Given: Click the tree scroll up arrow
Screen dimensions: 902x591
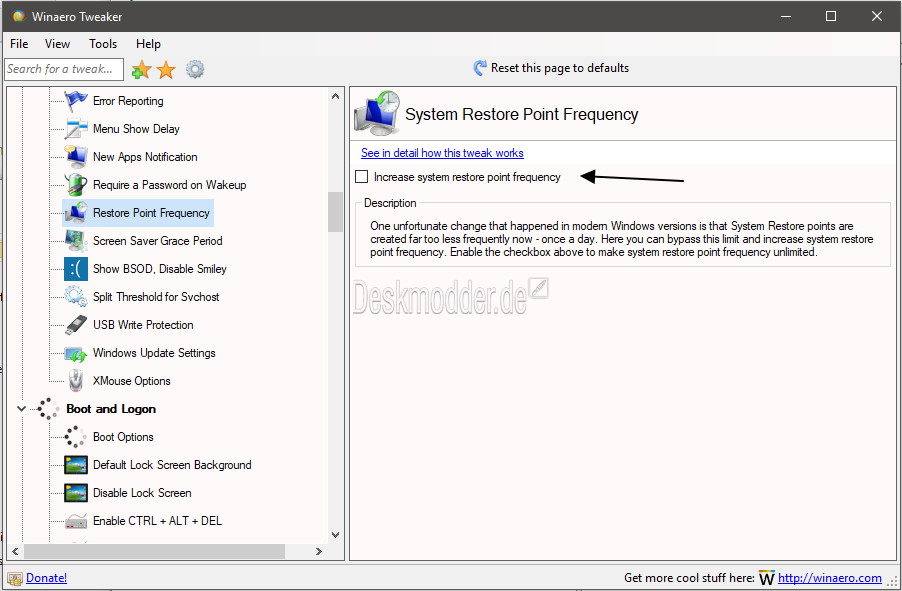Looking at the screenshot, I should coord(335,97).
